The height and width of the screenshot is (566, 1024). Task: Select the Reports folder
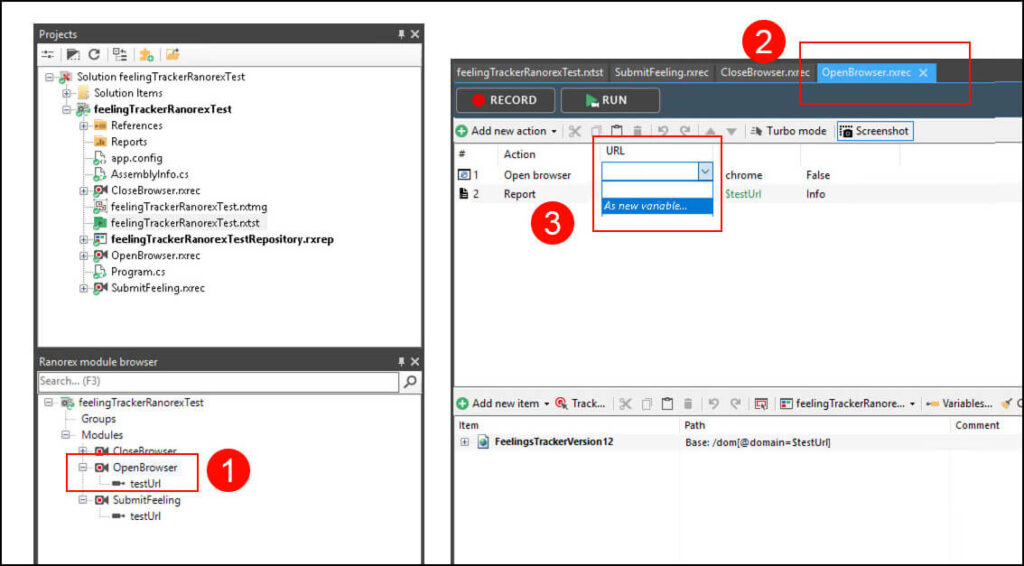[129, 142]
